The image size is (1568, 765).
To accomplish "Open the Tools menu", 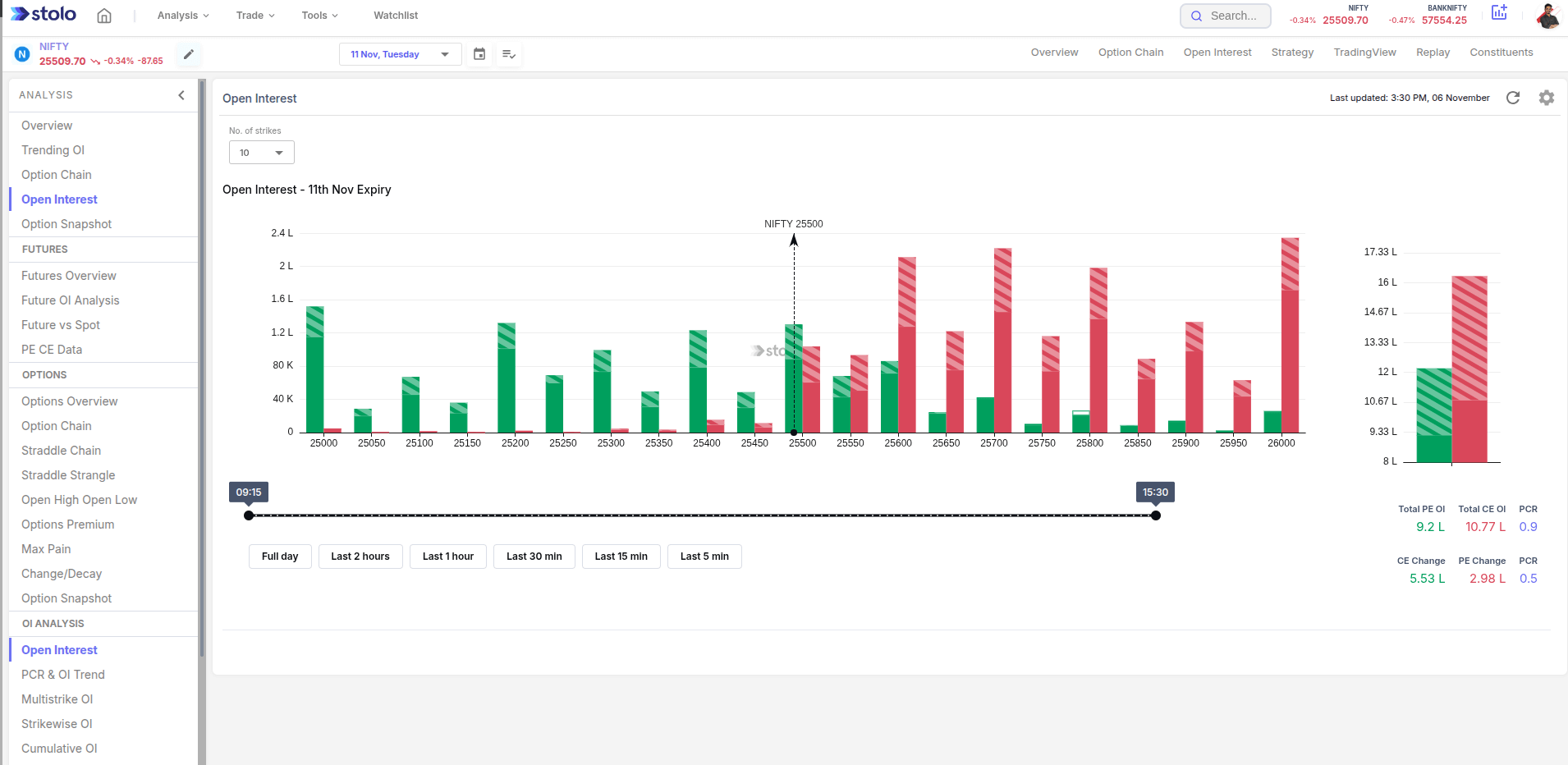I will coord(319,16).
